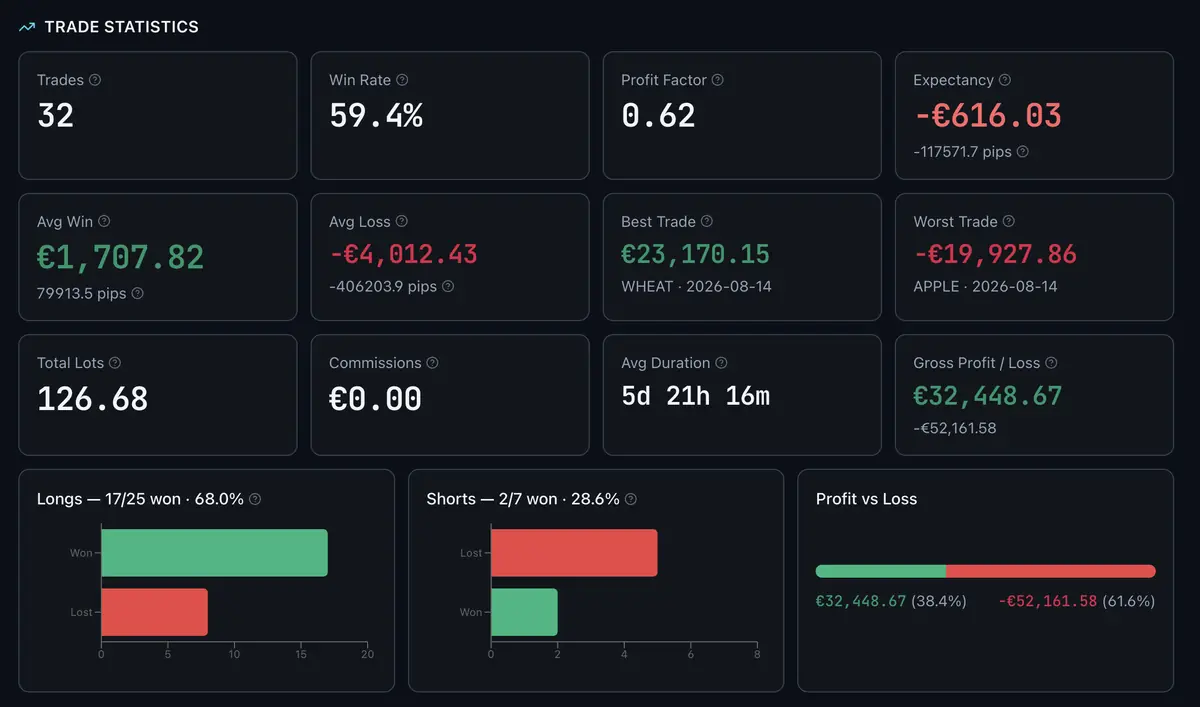Click the help icon beside Worst Trade

click(1008, 221)
